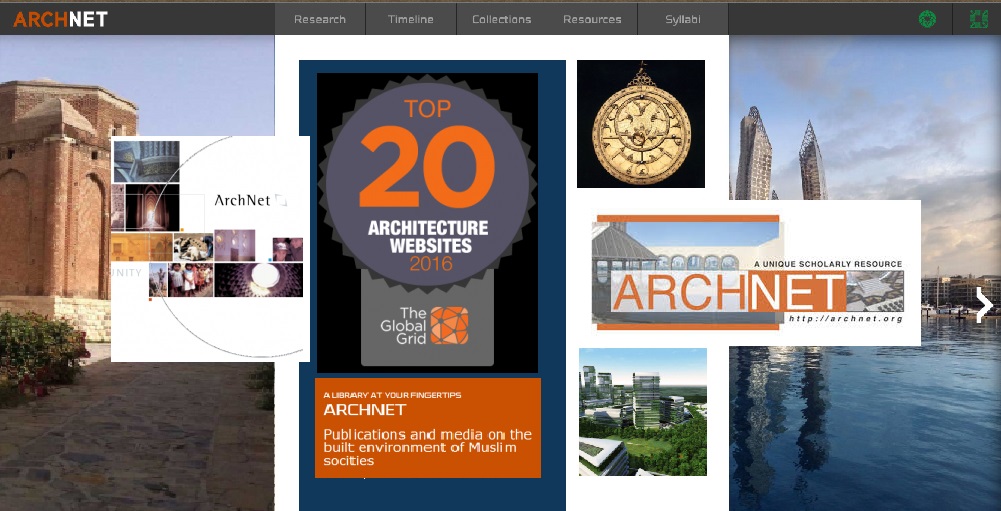Click the http://archnet.org URL text
This screenshot has height=511, width=1001.
pos(845,318)
